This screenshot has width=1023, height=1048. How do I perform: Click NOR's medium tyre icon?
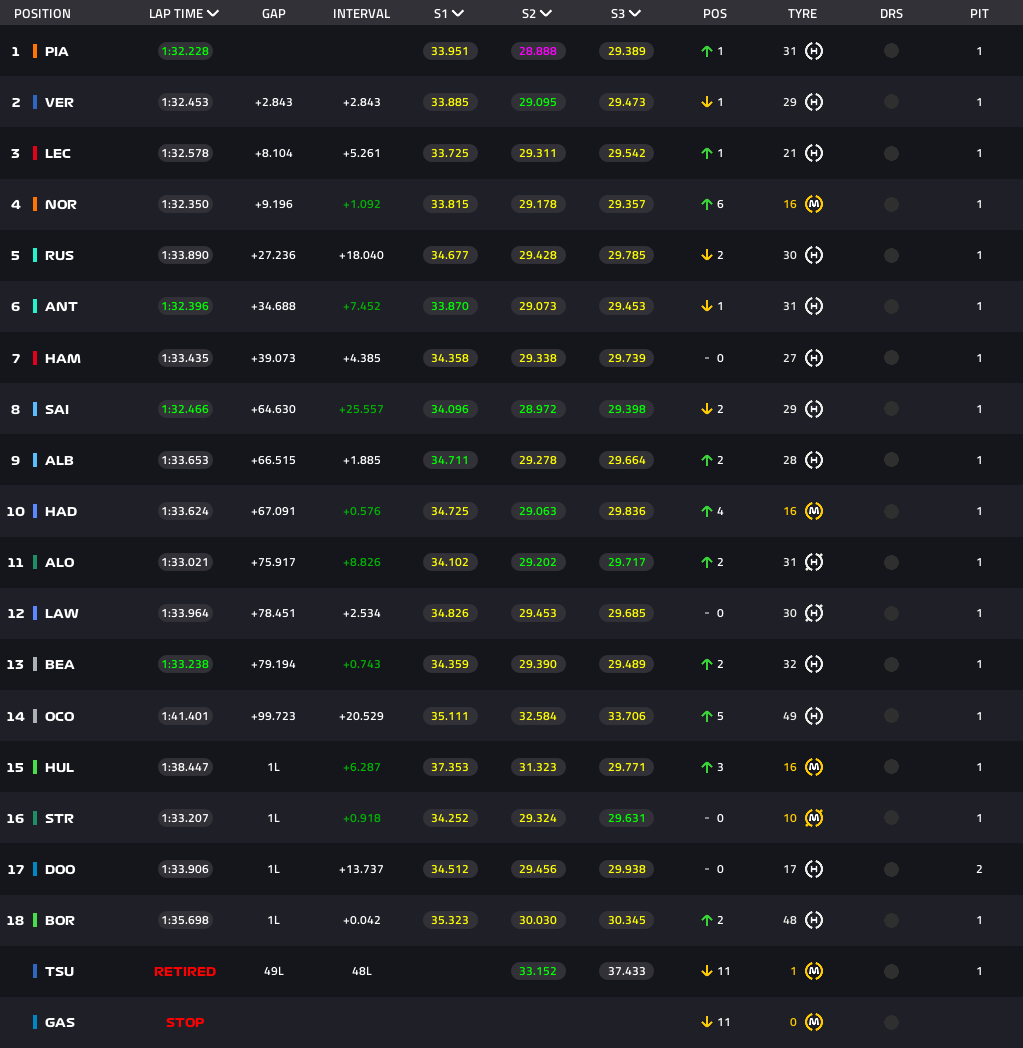click(813, 204)
